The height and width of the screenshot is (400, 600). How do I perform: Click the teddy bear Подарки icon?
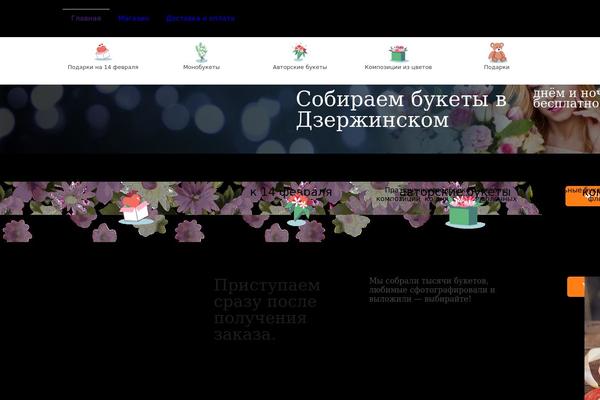[x=497, y=52]
